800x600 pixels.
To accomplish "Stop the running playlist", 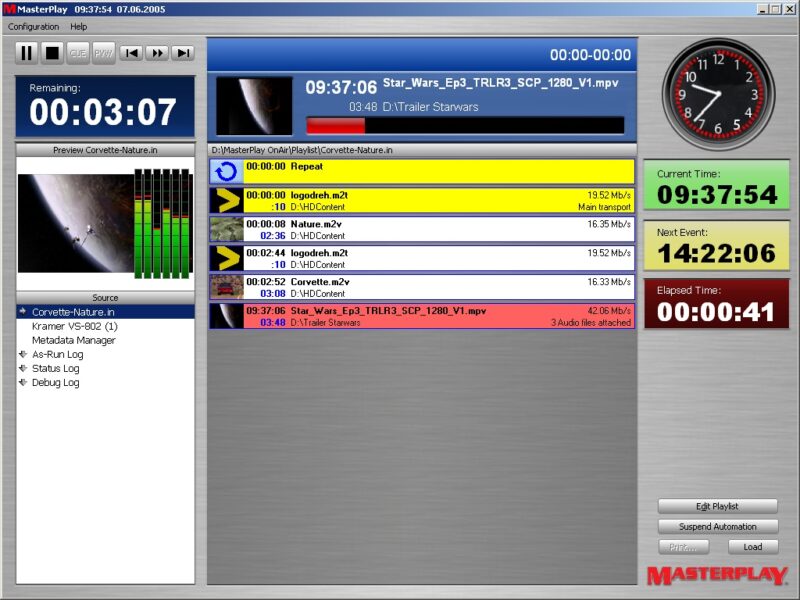I will tap(52, 53).
